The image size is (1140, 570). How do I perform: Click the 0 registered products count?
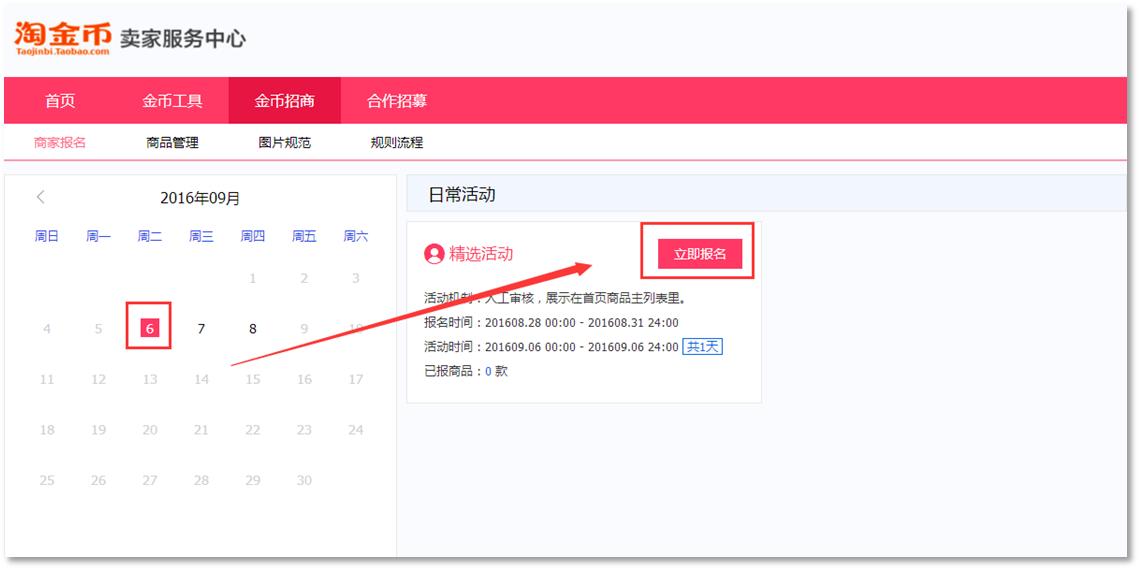pyautogui.click(x=489, y=371)
